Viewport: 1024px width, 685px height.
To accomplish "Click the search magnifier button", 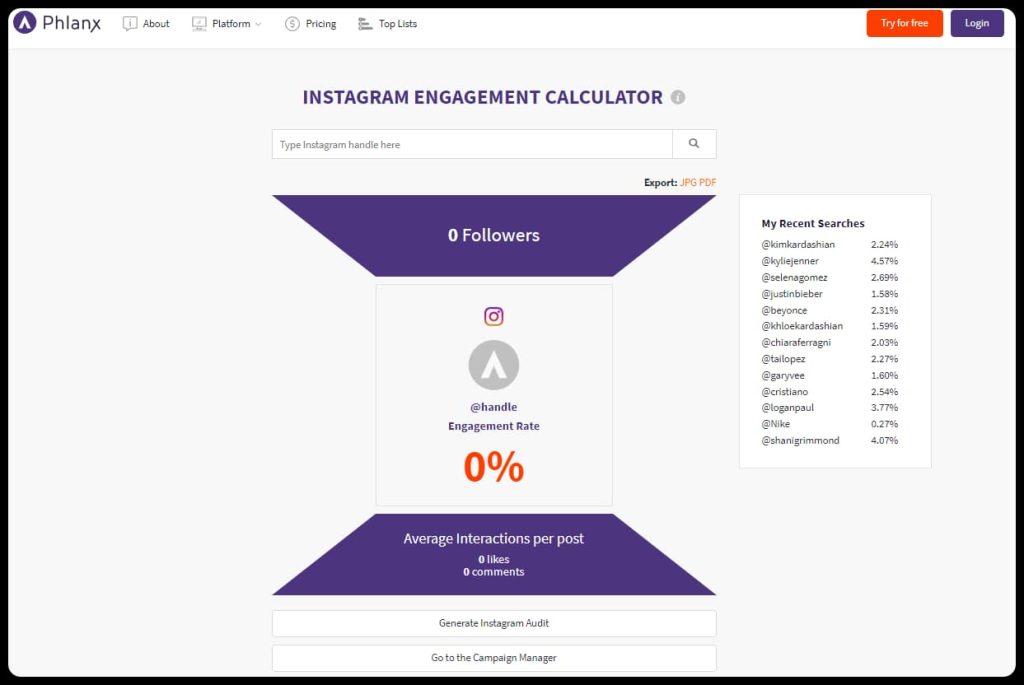I will coord(694,144).
